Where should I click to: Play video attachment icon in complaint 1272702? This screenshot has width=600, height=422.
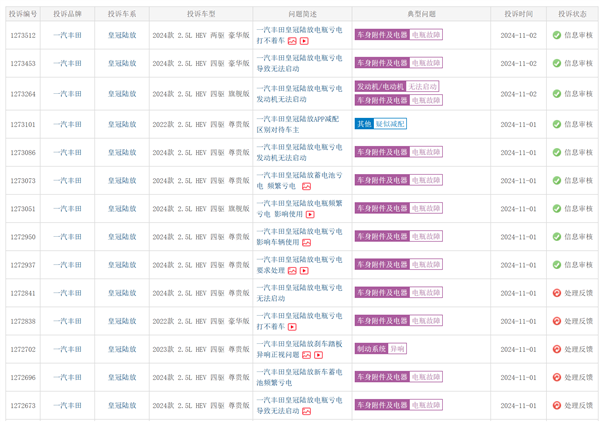point(318,355)
